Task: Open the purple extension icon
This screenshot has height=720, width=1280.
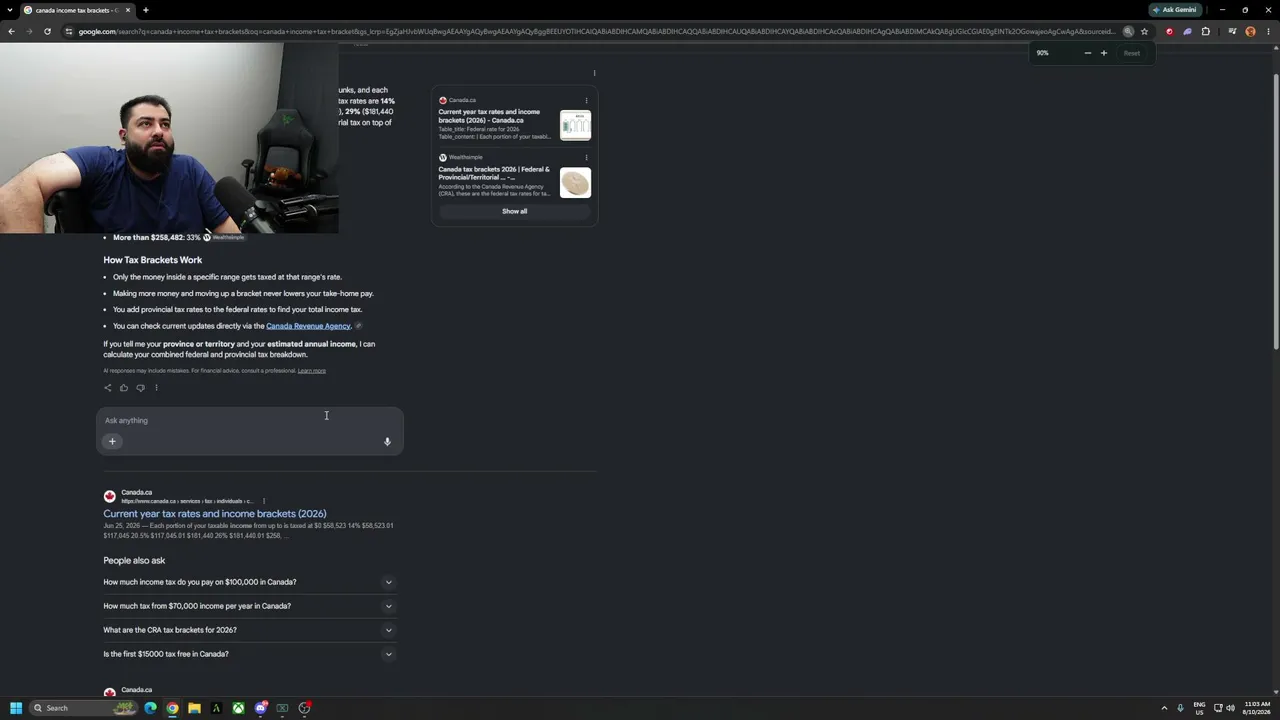Action: (x=1187, y=31)
